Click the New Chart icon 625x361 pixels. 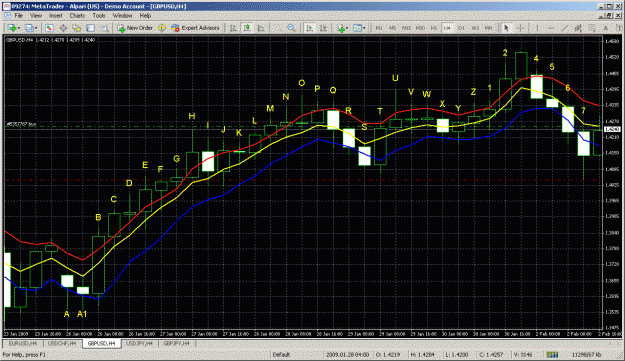click(x=12, y=28)
